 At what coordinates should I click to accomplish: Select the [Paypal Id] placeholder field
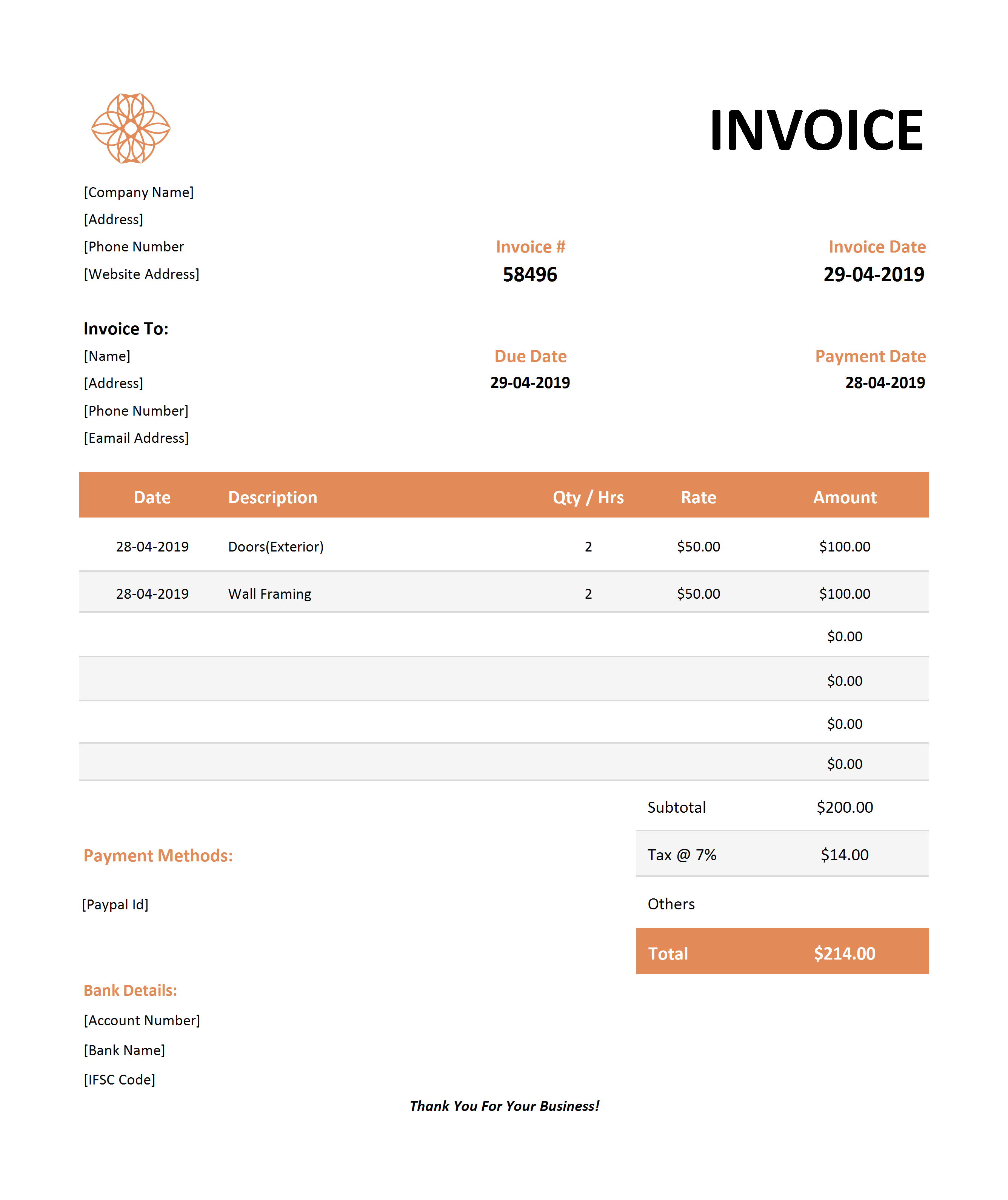tap(115, 904)
